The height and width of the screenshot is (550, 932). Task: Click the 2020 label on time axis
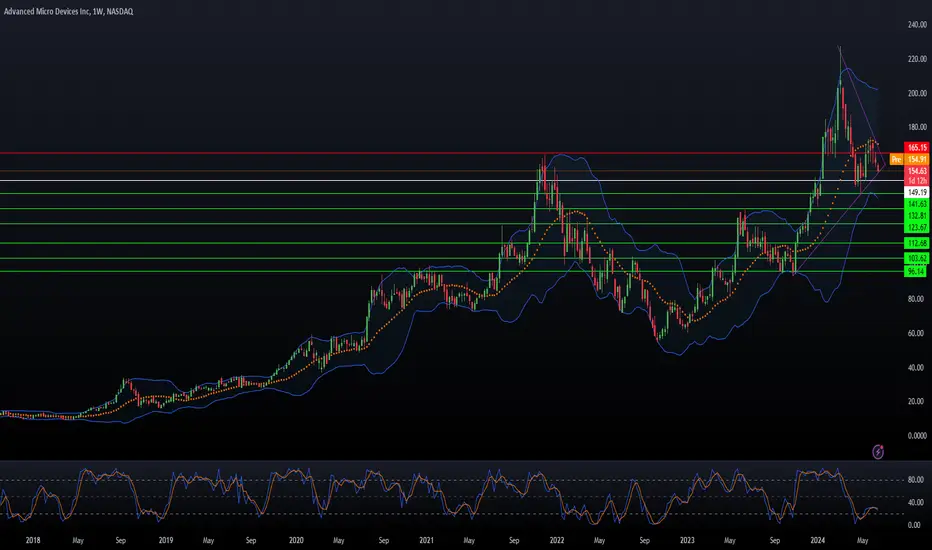coord(296,540)
